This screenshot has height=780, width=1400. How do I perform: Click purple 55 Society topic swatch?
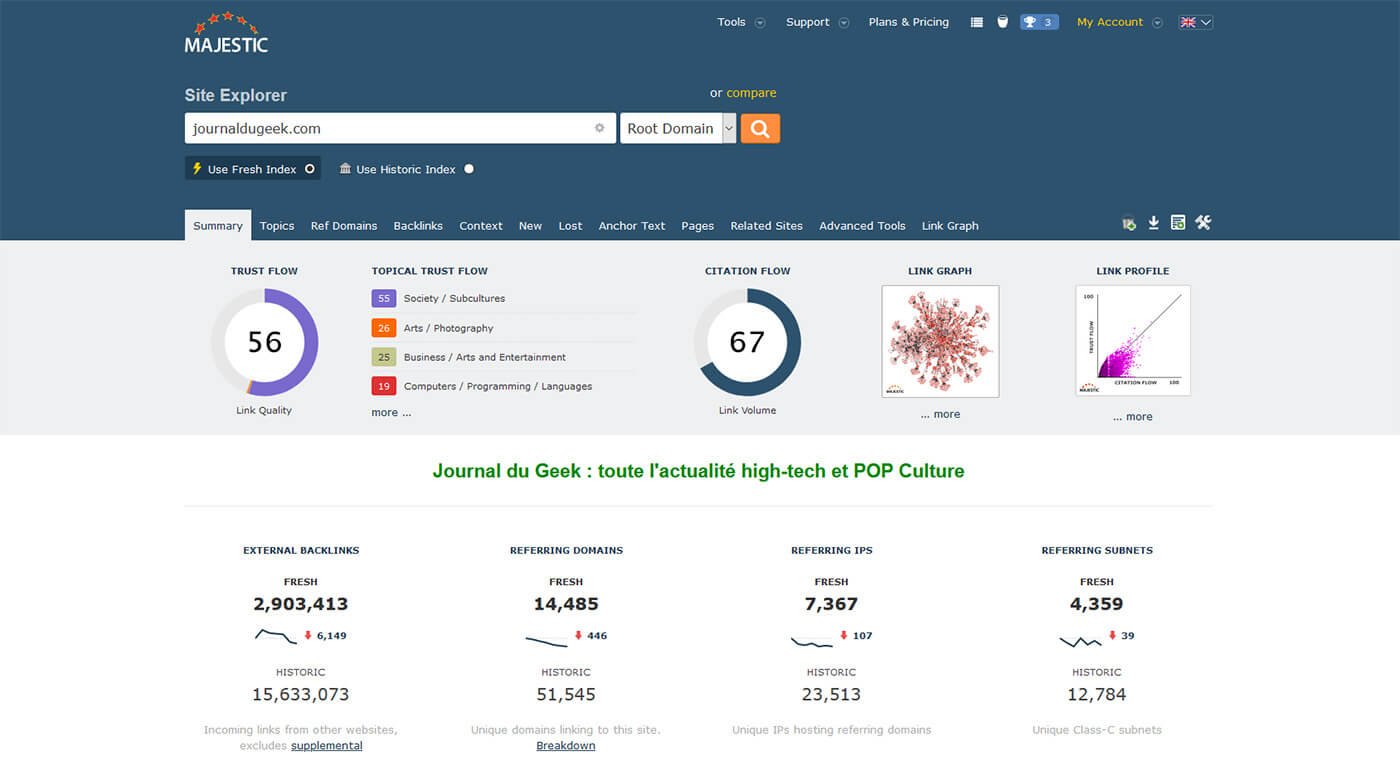tap(384, 298)
